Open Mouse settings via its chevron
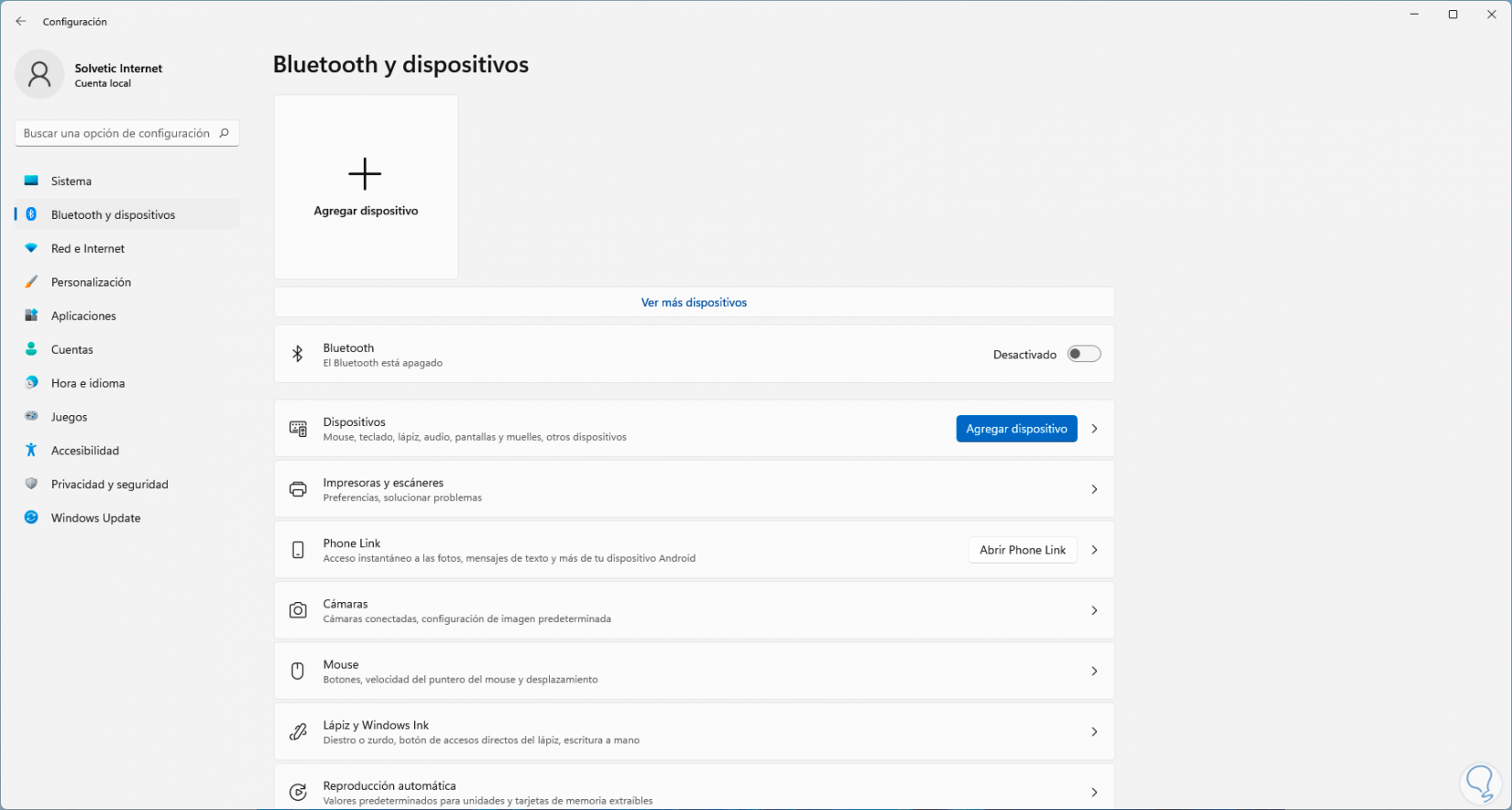Image resolution: width=1512 pixels, height=810 pixels. (x=1094, y=671)
